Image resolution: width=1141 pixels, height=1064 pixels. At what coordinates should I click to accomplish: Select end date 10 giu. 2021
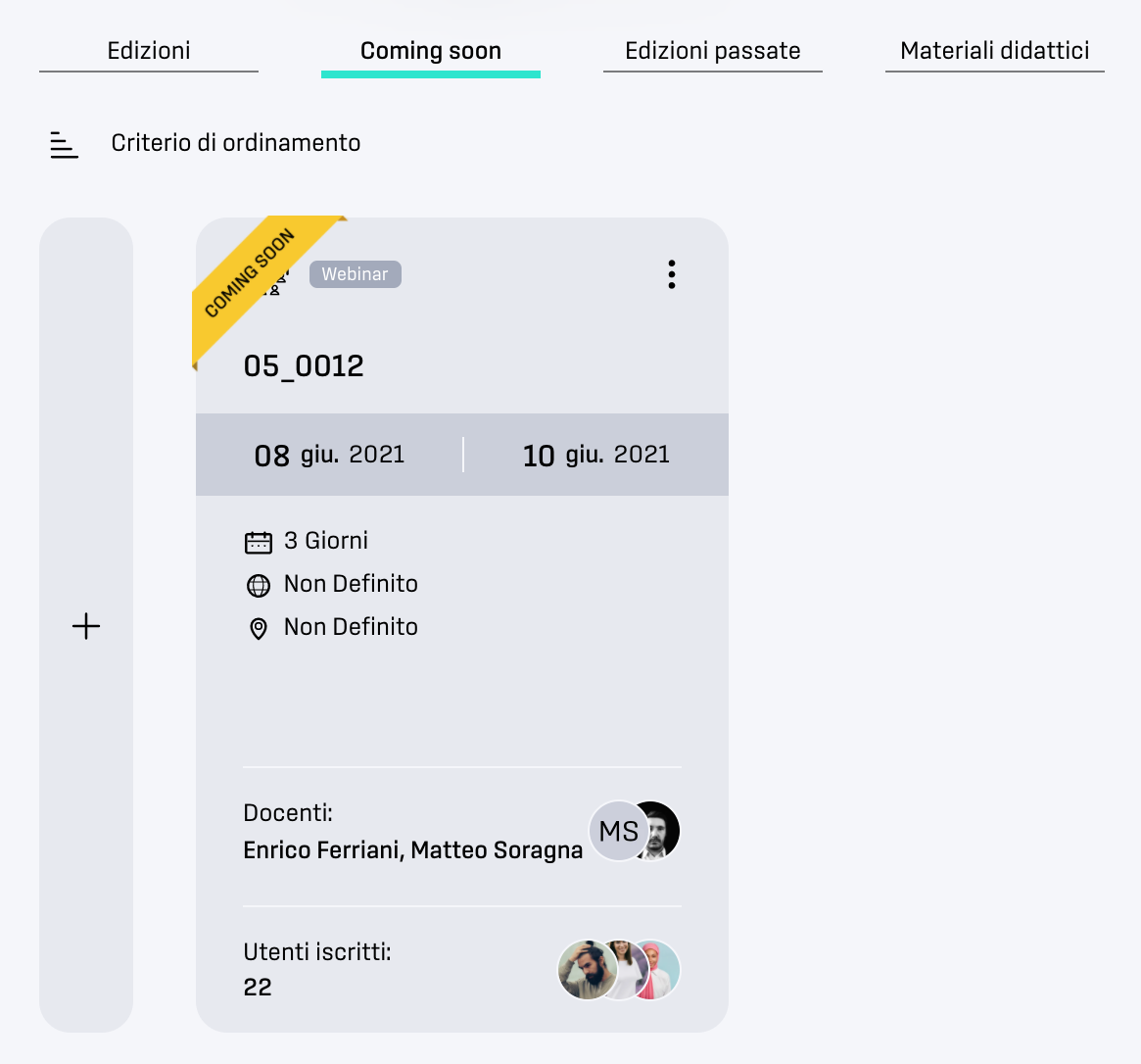pos(596,455)
